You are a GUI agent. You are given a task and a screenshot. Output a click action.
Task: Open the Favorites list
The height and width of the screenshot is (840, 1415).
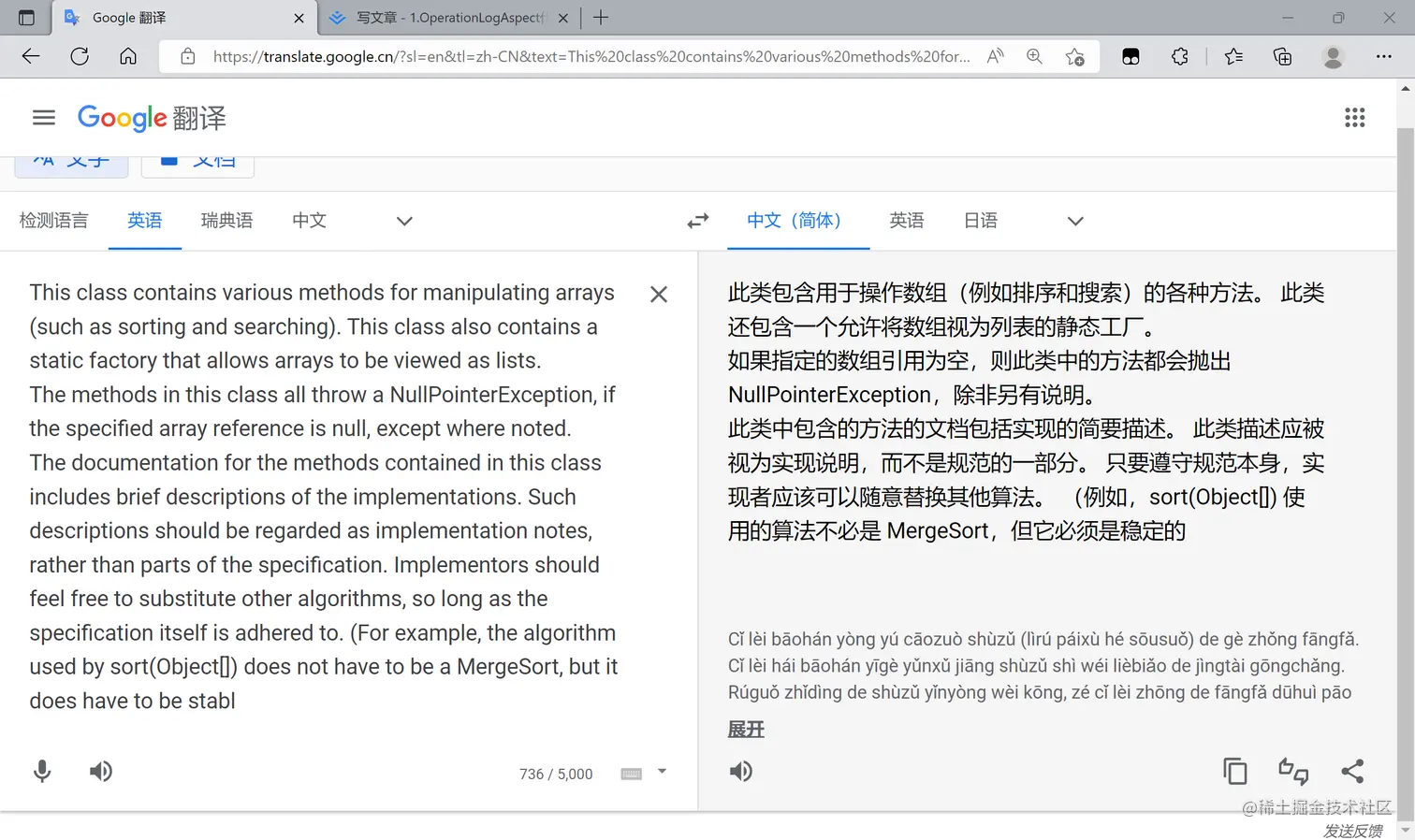click(x=1233, y=56)
